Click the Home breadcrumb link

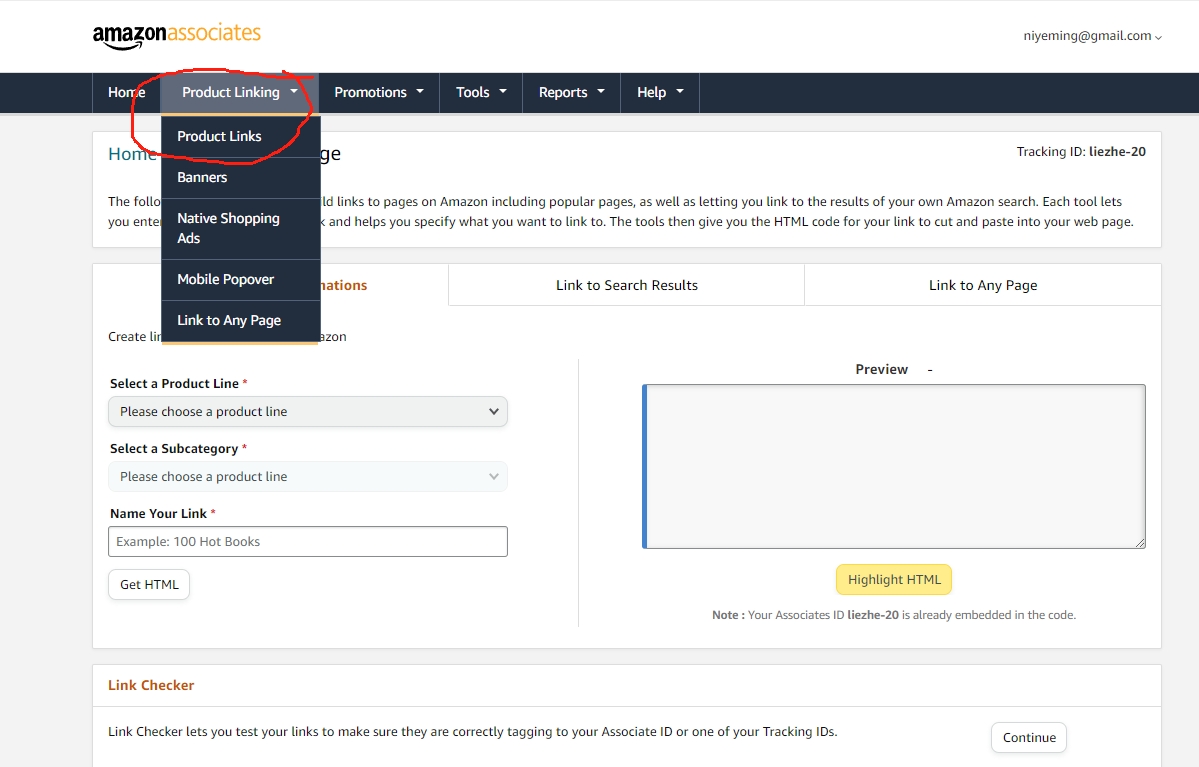pyautogui.click(x=132, y=154)
